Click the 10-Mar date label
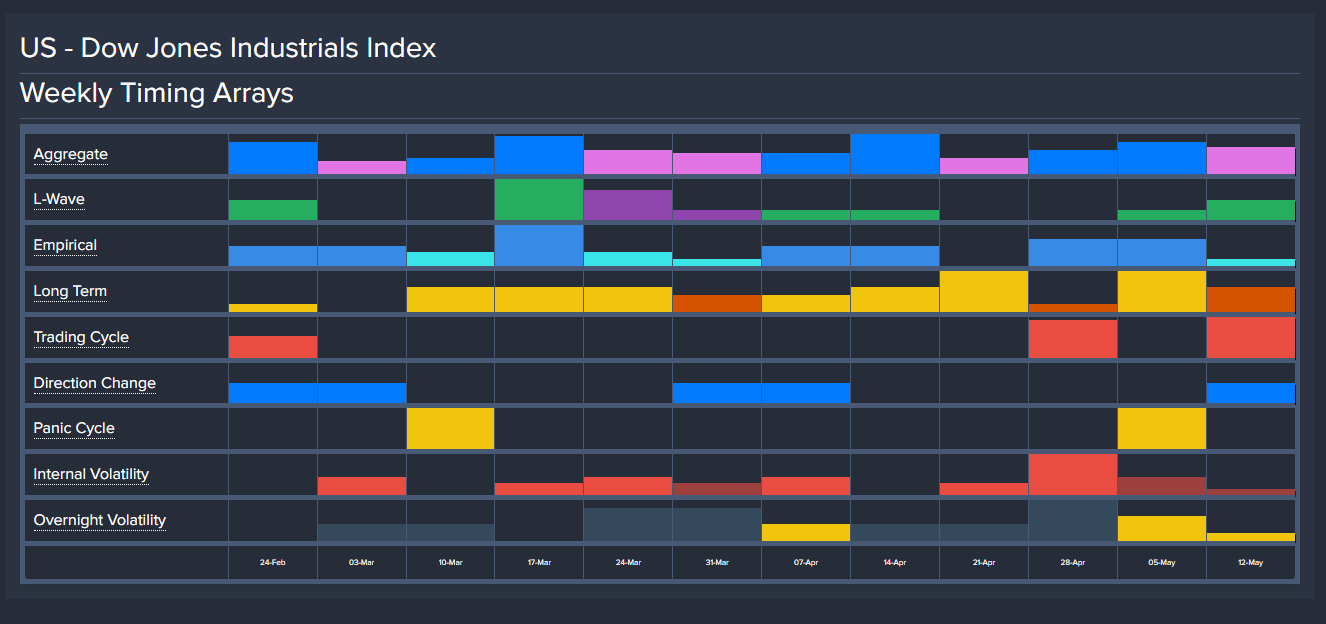Screen dimensions: 1326x624 tap(450, 563)
